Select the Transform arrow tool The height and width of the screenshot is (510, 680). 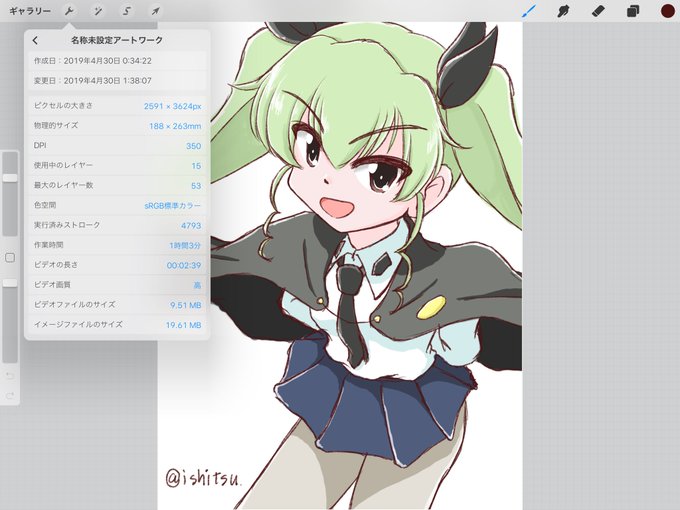[155, 11]
